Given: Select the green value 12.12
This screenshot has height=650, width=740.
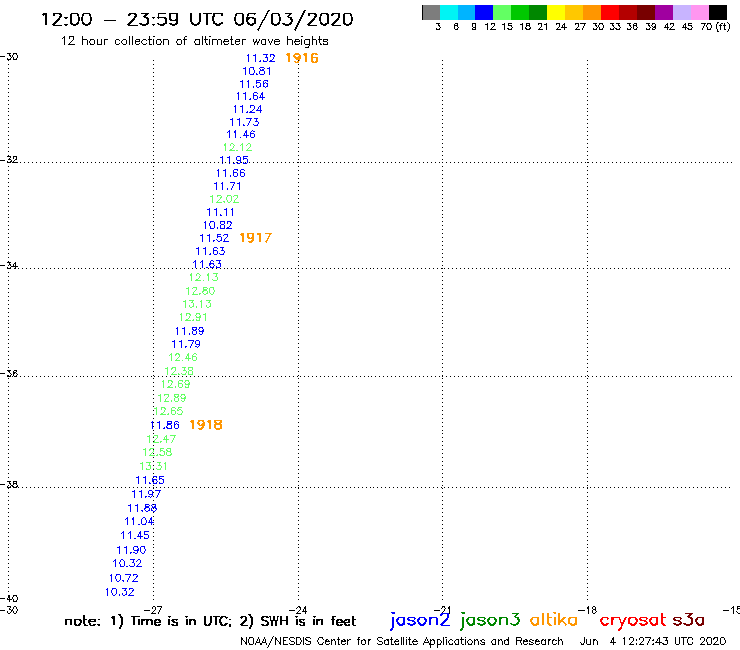Looking at the screenshot, I should (x=237, y=147).
